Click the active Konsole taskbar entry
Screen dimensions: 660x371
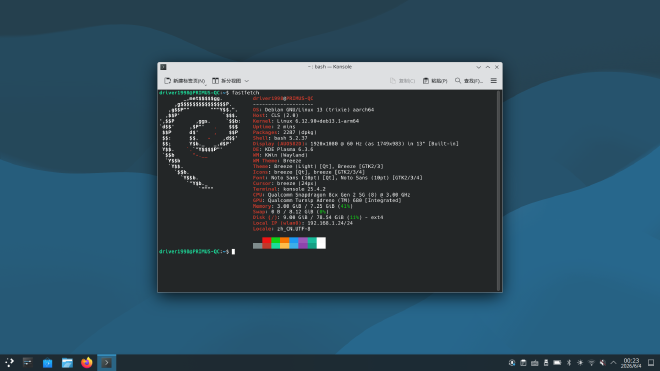[x=106, y=363]
